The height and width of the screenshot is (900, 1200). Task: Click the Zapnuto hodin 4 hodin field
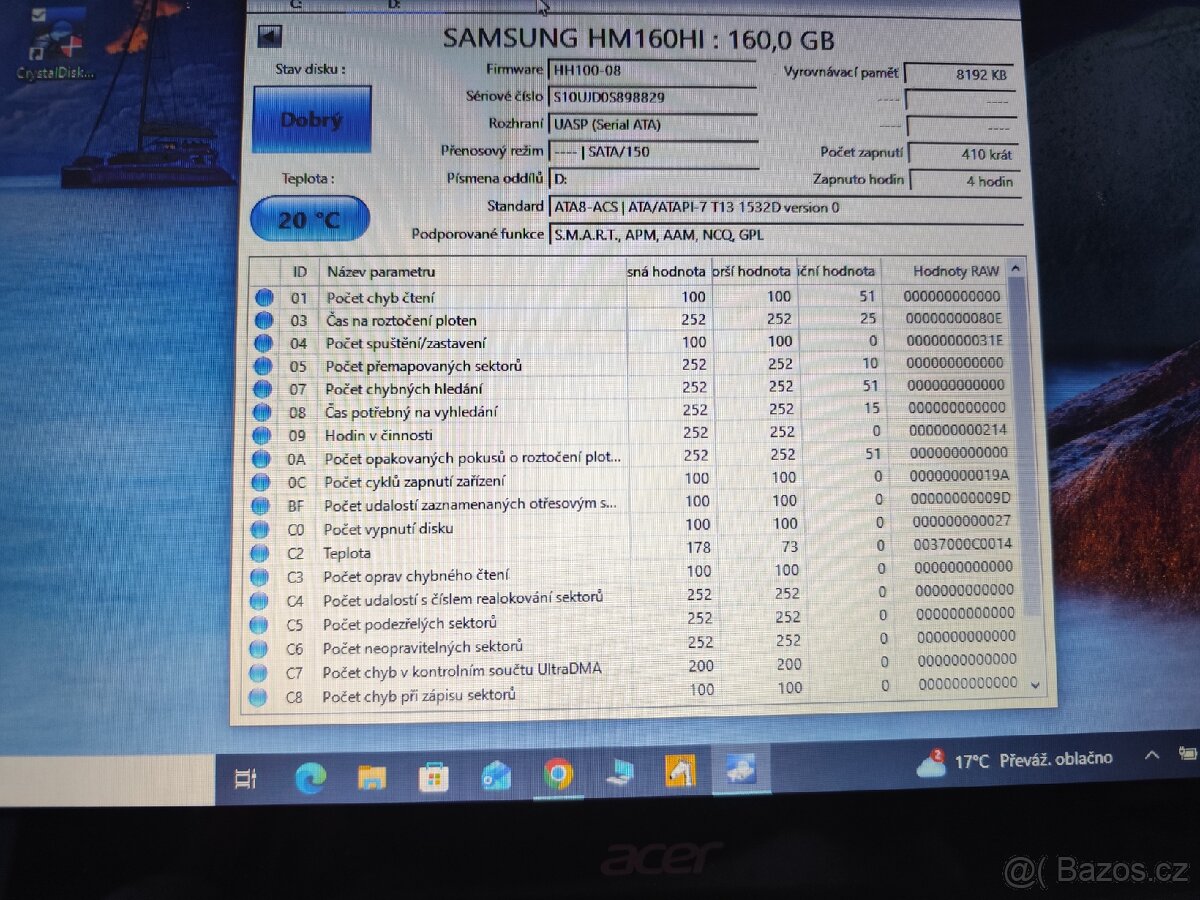click(x=966, y=181)
